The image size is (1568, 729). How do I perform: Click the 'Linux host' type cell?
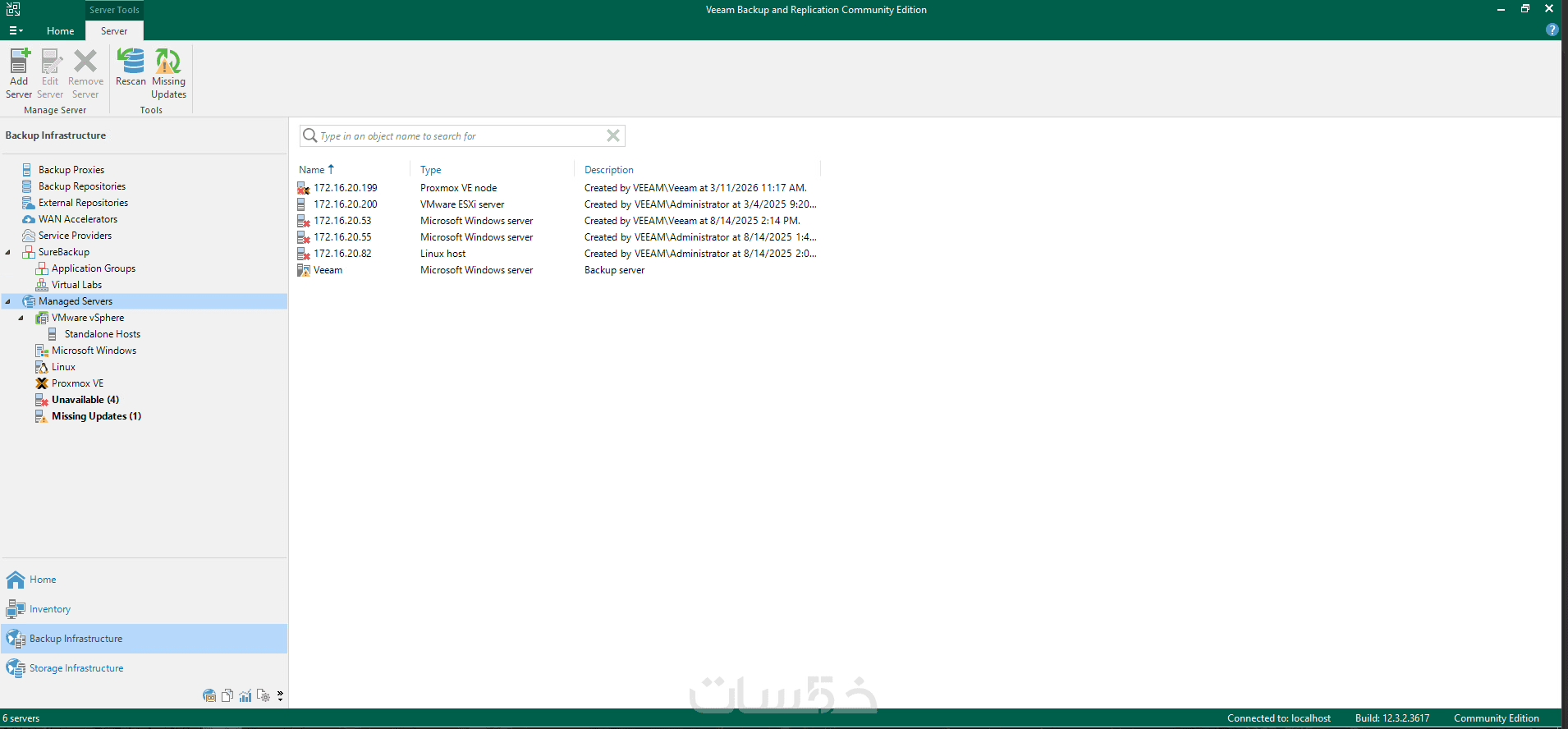click(x=442, y=254)
